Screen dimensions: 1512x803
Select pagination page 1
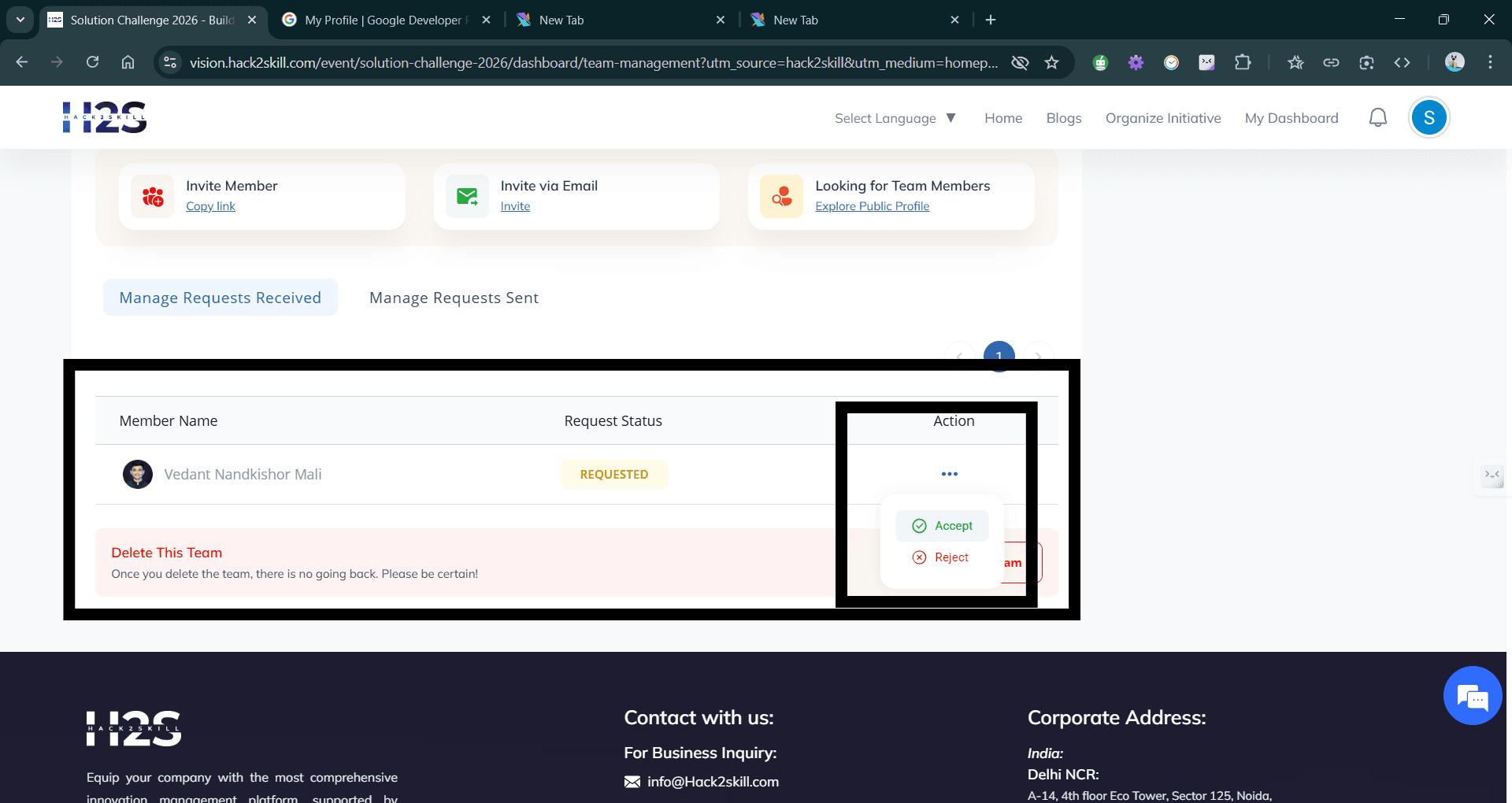point(999,356)
